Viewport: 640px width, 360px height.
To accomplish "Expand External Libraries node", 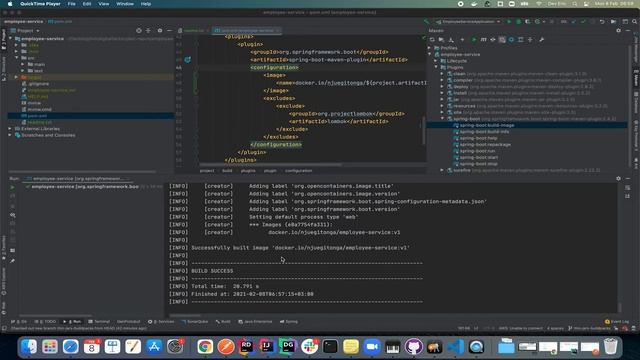I will pos(11,129).
